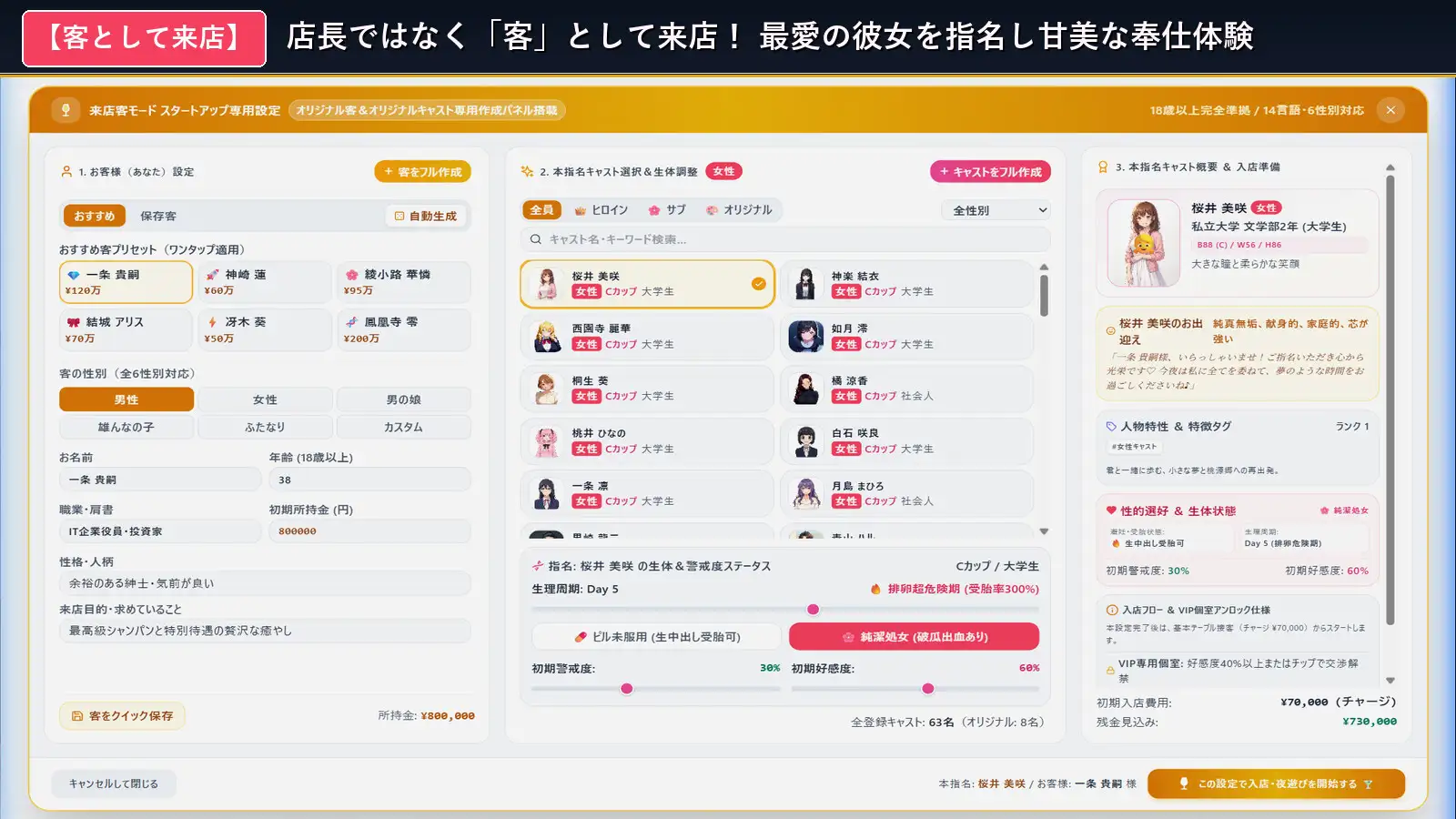Screen dimensions: 1456x819
Task: Switch to the サブ cast tab
Action: pos(667,210)
